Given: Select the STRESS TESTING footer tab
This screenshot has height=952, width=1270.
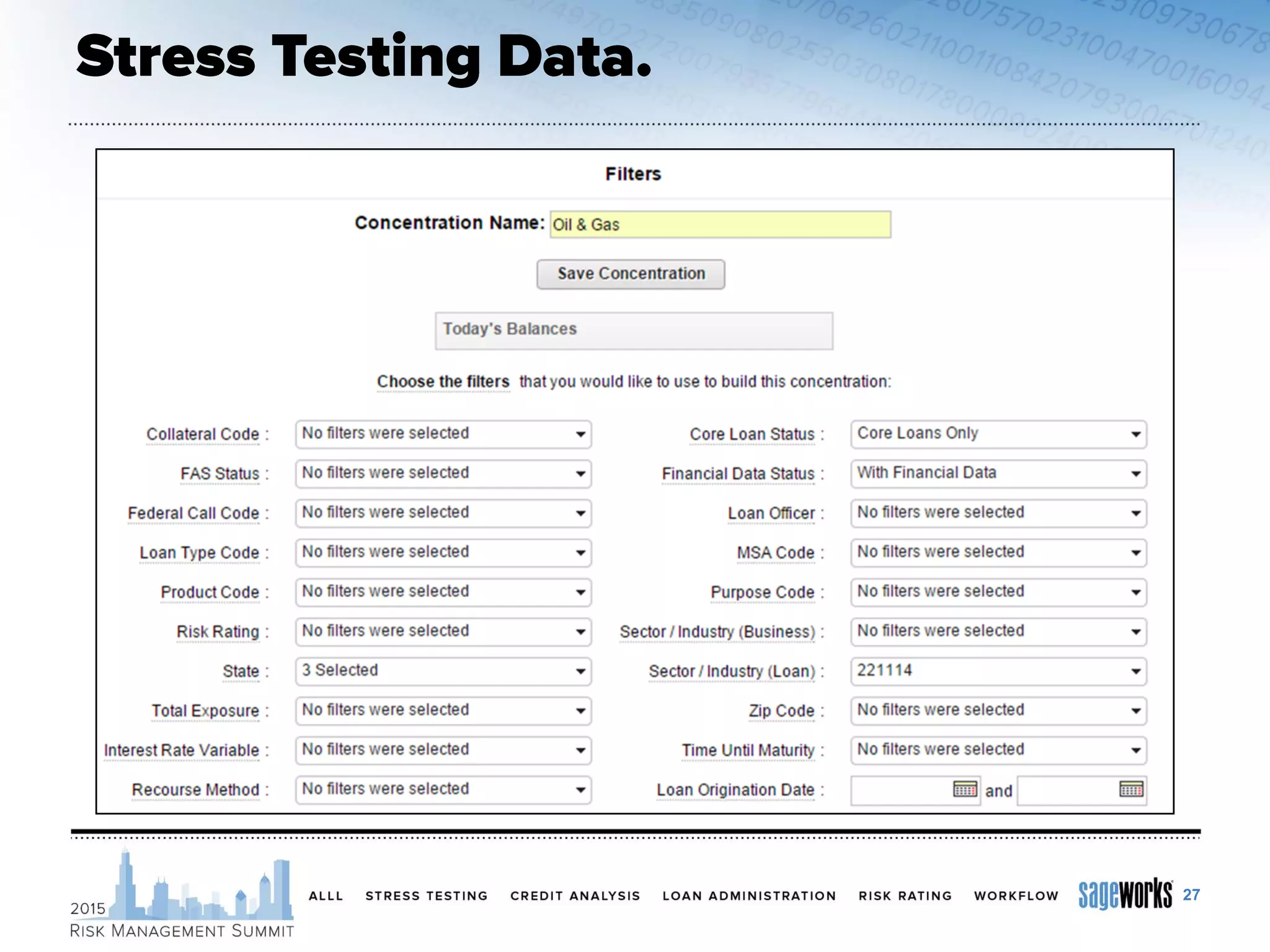Looking at the screenshot, I should coord(426,896).
